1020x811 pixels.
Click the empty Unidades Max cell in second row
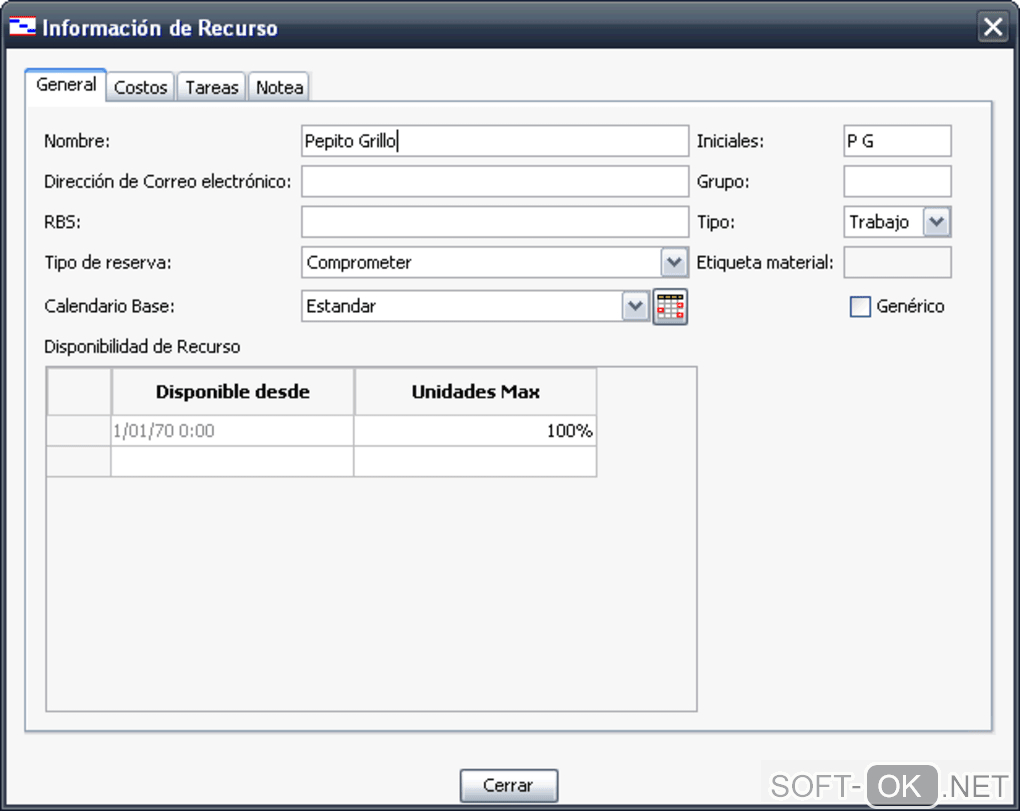pos(476,461)
